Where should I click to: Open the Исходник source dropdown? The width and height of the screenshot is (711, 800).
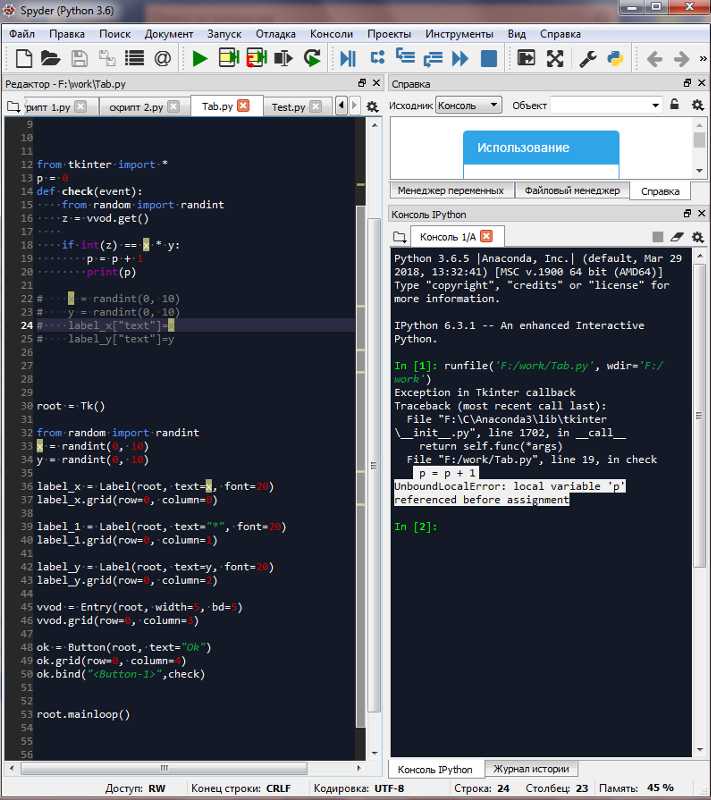tap(469, 105)
